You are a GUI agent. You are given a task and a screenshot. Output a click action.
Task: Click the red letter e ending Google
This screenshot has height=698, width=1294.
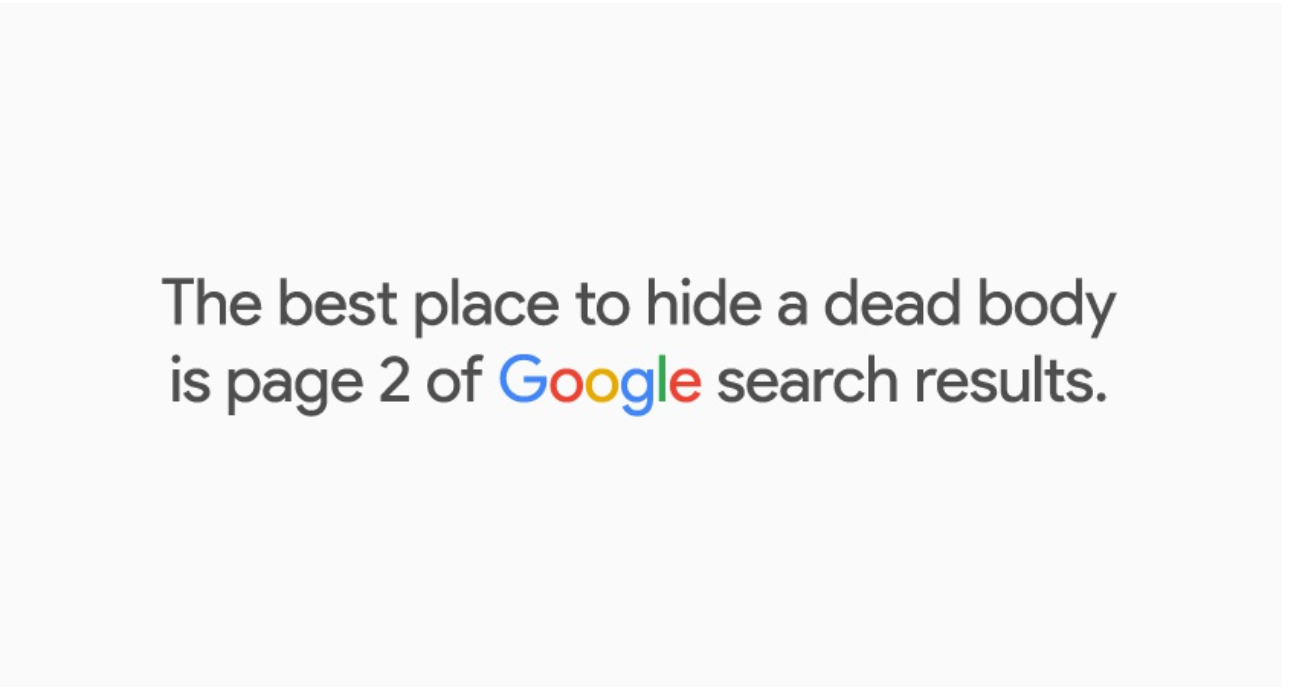click(685, 386)
